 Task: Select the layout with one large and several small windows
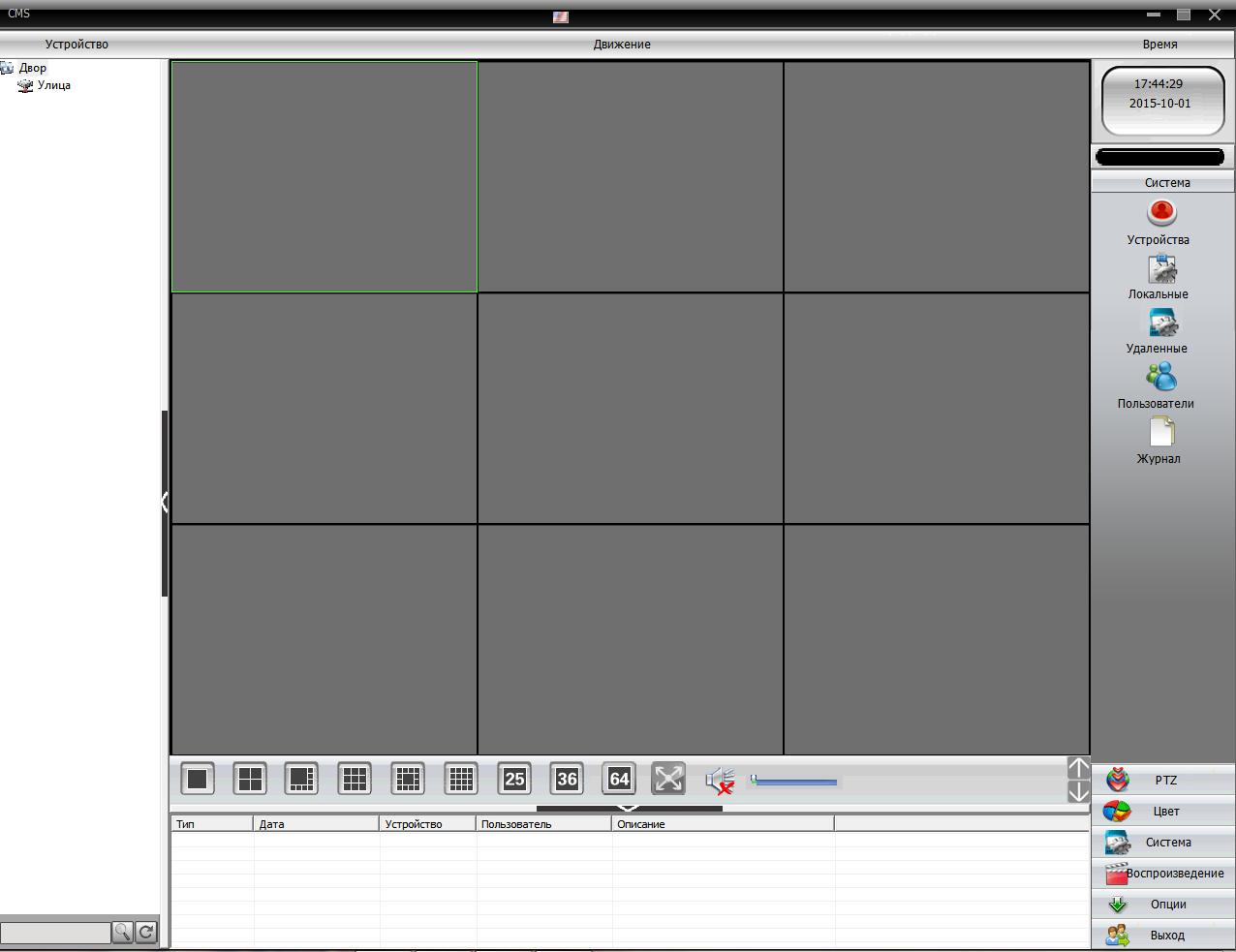[x=302, y=779]
